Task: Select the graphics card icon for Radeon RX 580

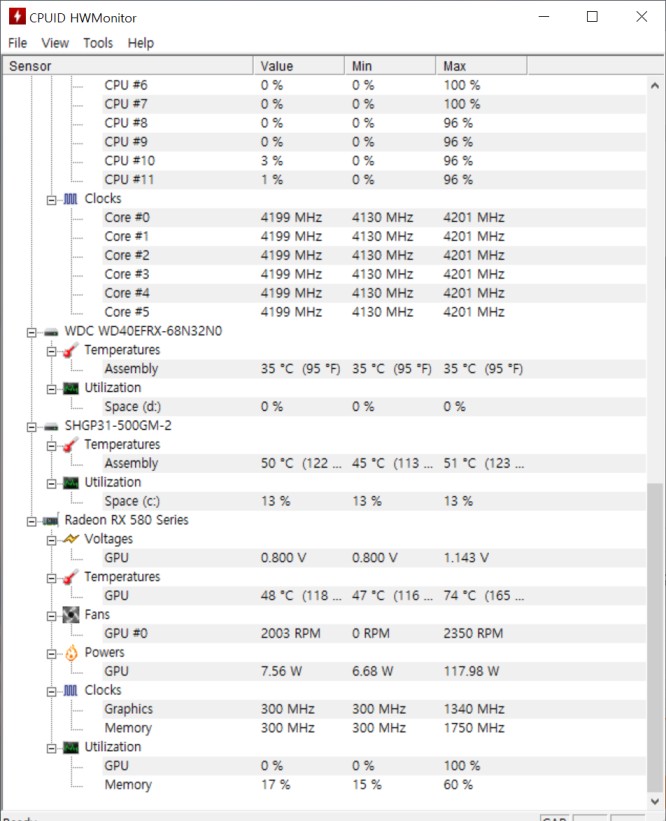Action: tap(50, 520)
